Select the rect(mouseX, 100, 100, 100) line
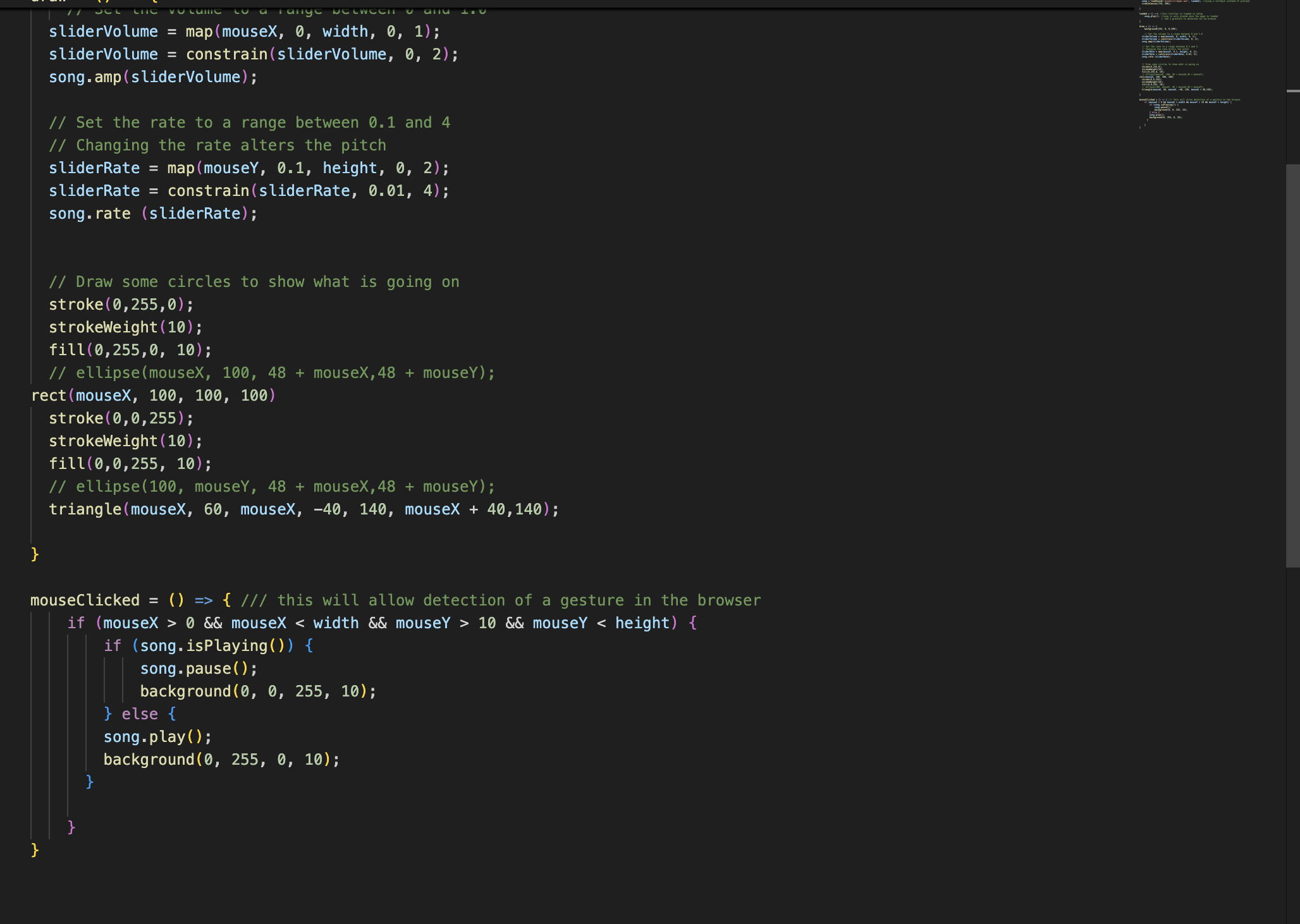The height and width of the screenshot is (924, 1300). (x=154, y=396)
